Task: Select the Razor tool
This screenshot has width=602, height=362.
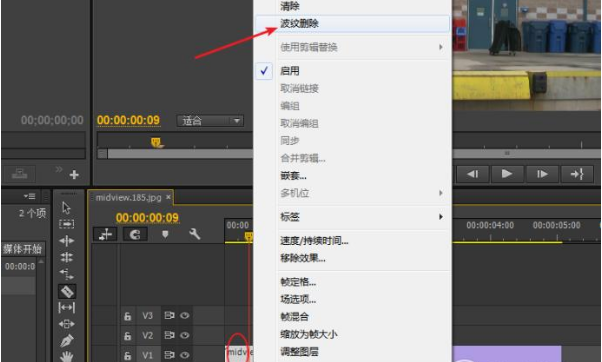Action: click(67, 291)
